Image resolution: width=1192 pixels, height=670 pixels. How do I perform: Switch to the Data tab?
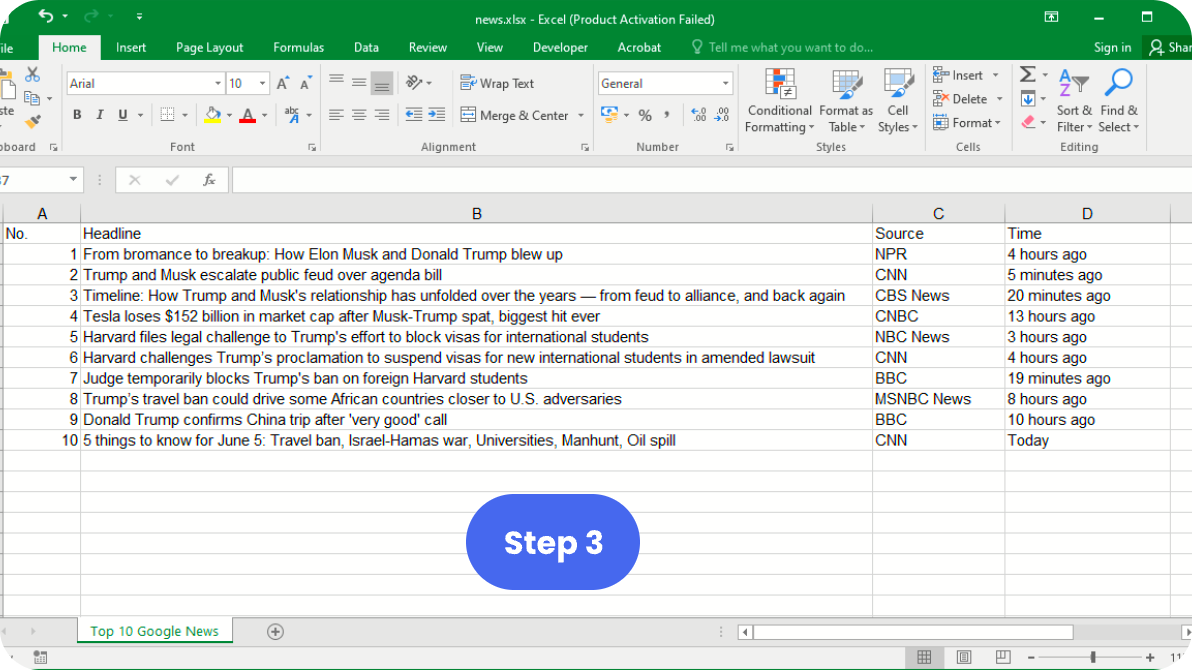pyautogui.click(x=366, y=47)
